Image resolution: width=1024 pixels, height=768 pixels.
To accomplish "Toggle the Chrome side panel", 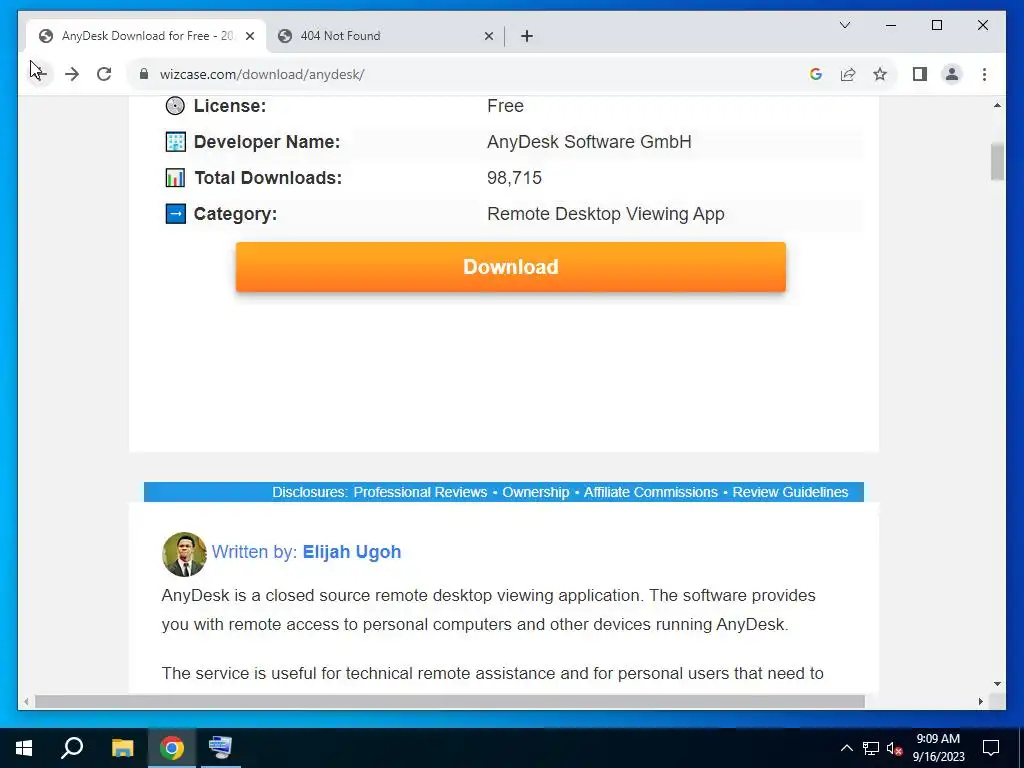I will tap(920, 74).
